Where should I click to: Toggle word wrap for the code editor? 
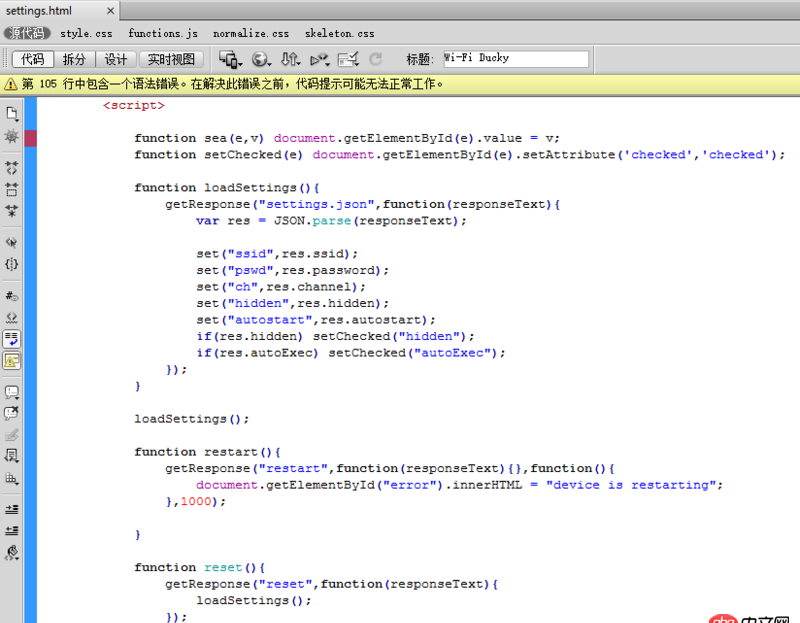(x=11, y=338)
